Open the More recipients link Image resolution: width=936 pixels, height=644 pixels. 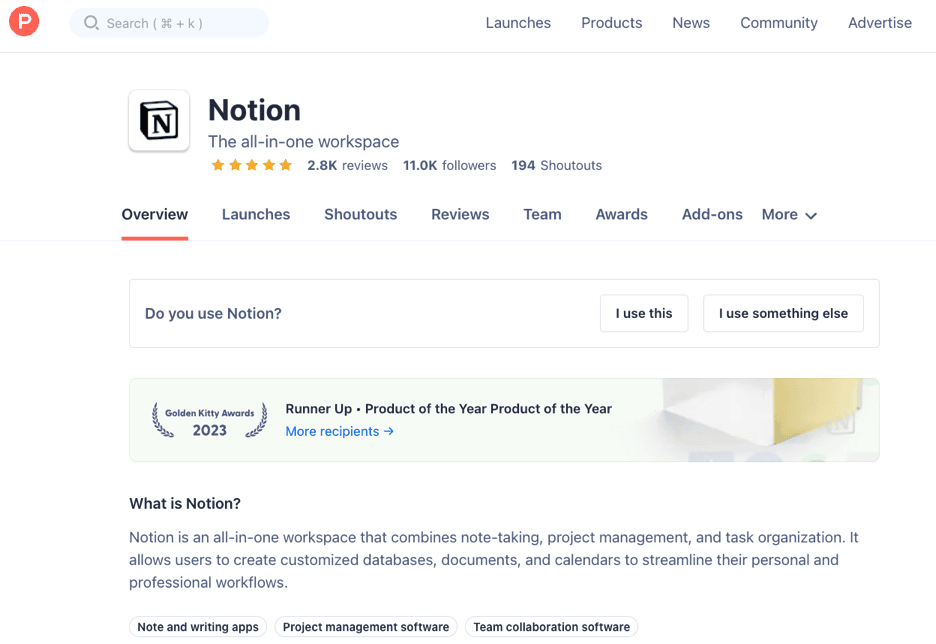pyautogui.click(x=333, y=431)
